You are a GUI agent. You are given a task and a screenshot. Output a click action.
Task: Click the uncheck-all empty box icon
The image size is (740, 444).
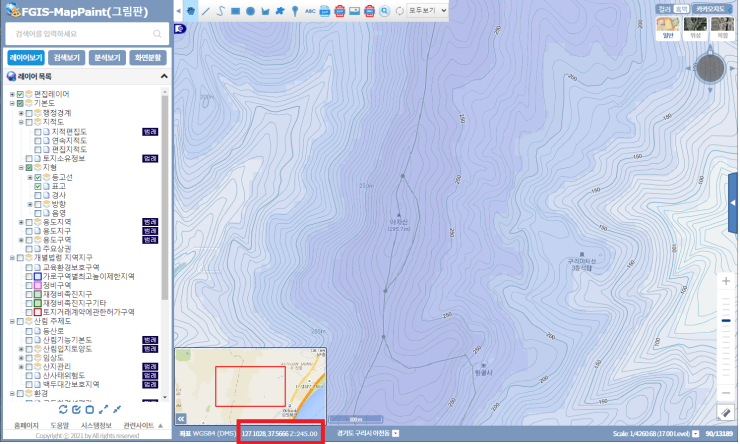90,409
